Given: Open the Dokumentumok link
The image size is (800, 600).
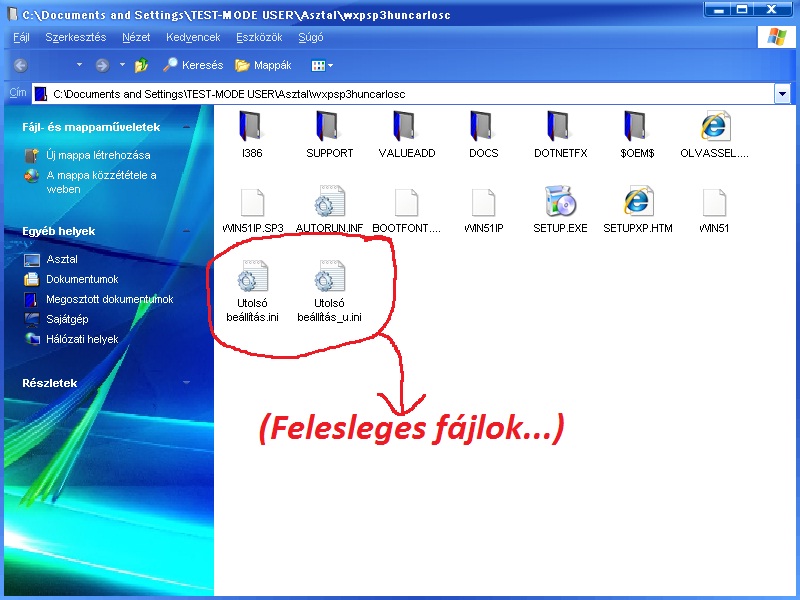Looking at the screenshot, I should click(82, 279).
